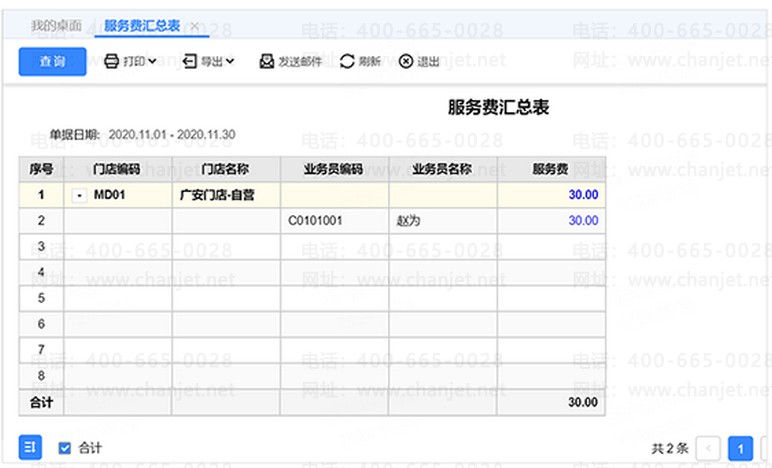Click the 刷新 refresh icon
This screenshot has height=468, width=772.
[x=347, y=62]
